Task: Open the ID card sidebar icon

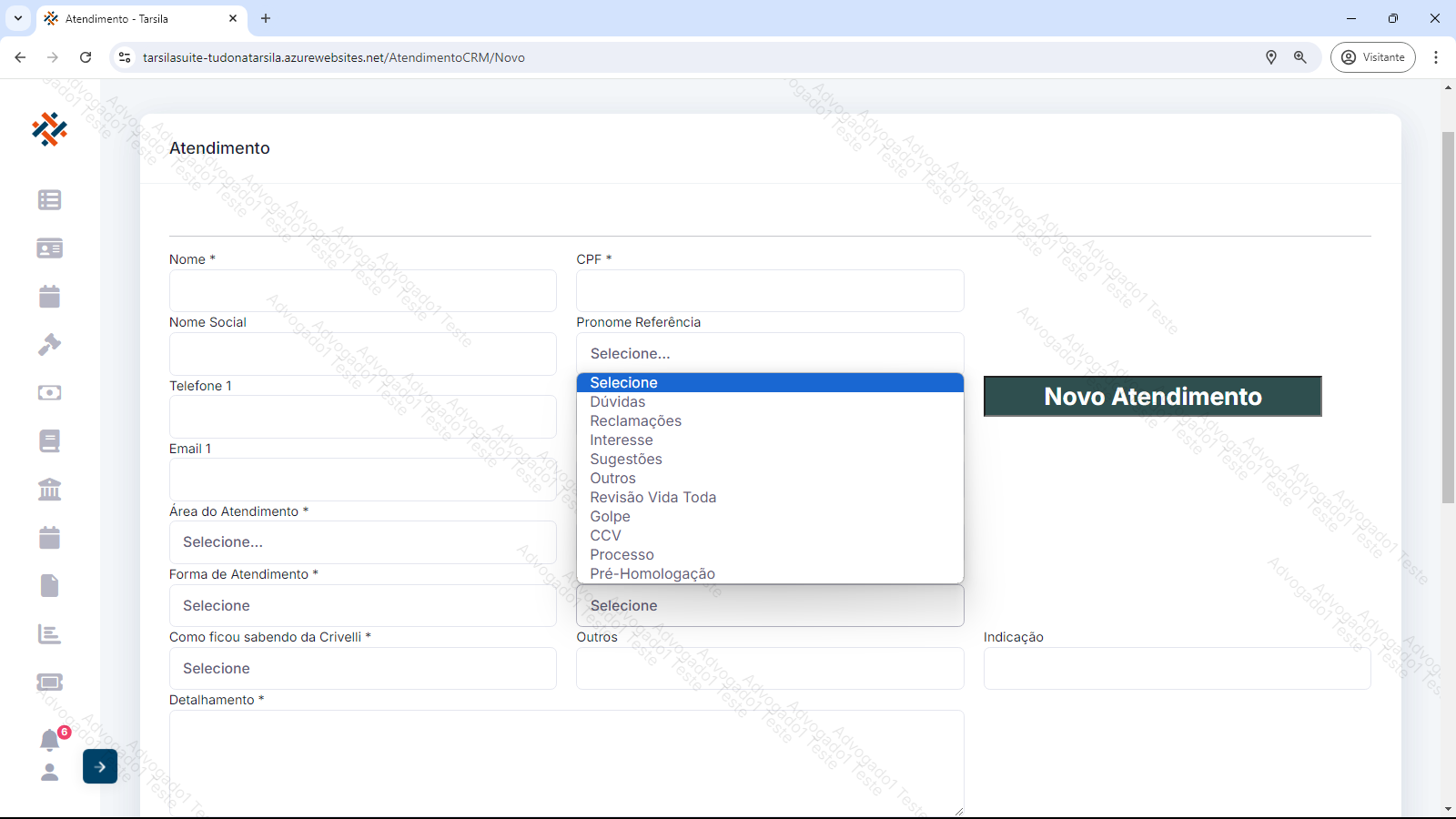Action: point(49,248)
